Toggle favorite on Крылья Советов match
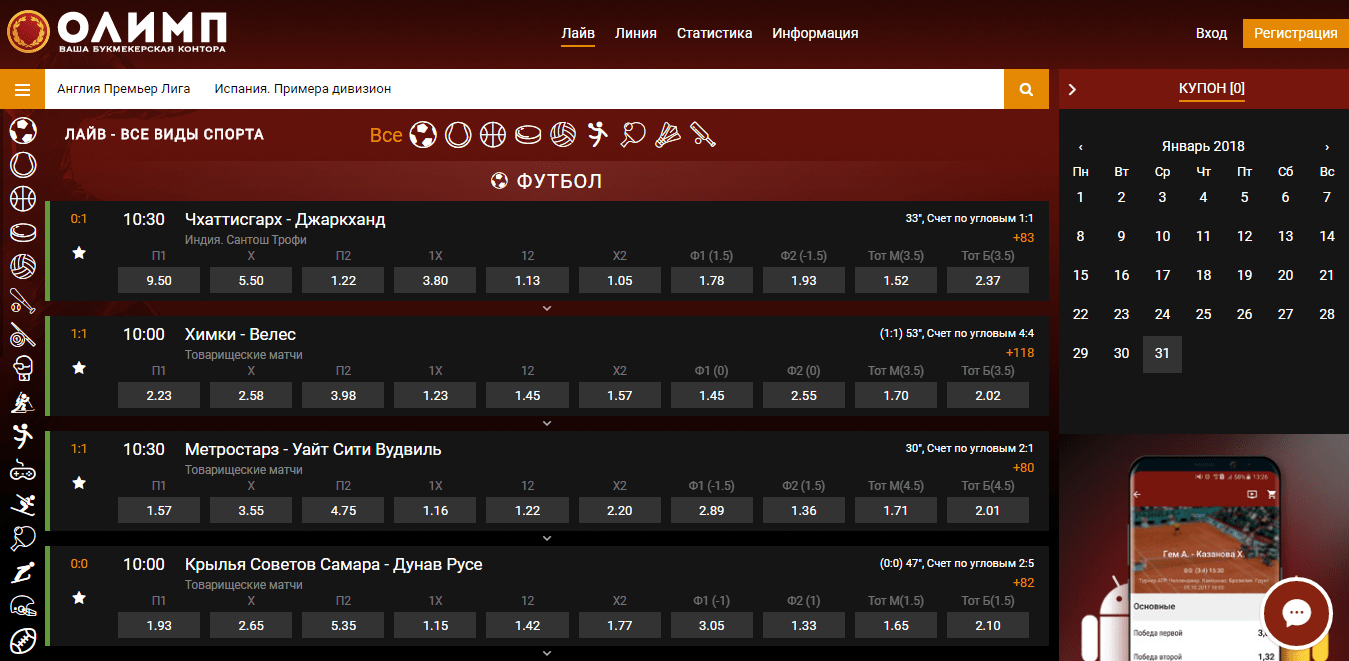Viewport: 1349px width, 661px height. click(78, 598)
